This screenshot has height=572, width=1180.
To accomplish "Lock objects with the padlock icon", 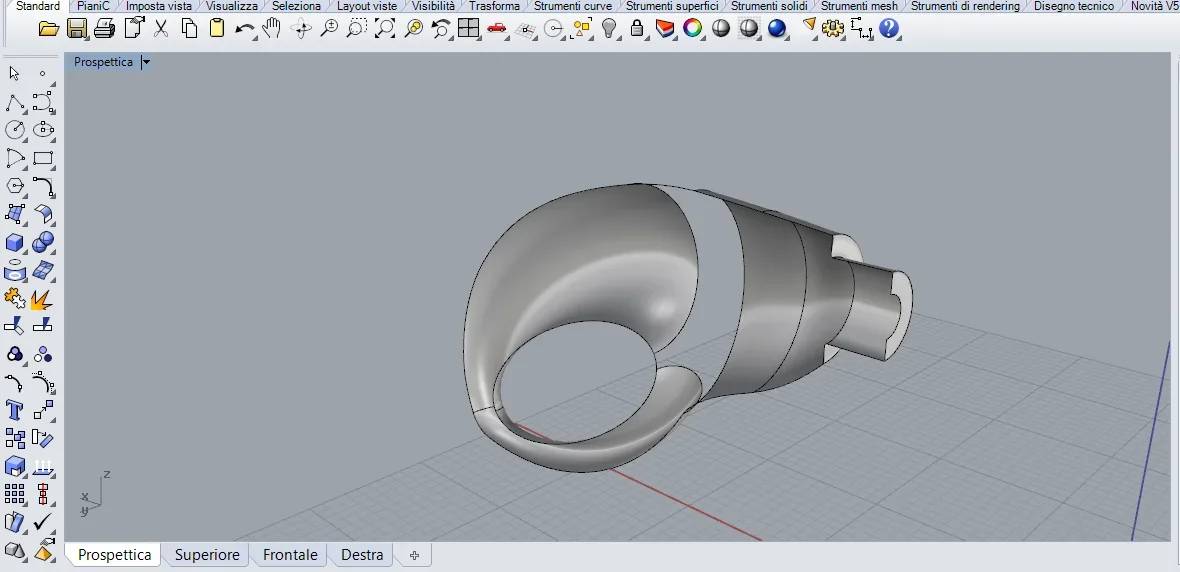I will point(637,29).
